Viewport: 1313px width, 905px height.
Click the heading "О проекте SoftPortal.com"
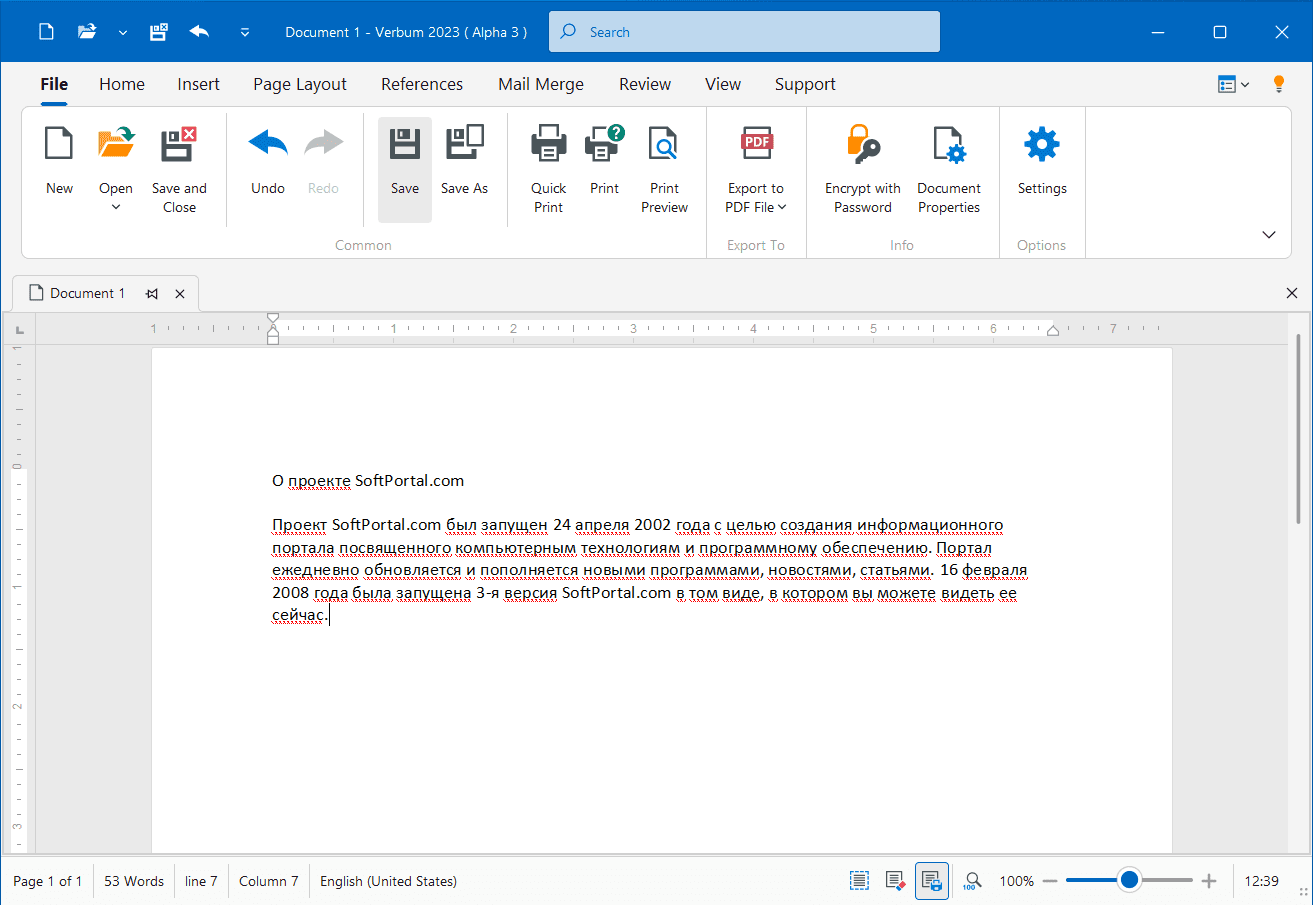[x=368, y=481]
